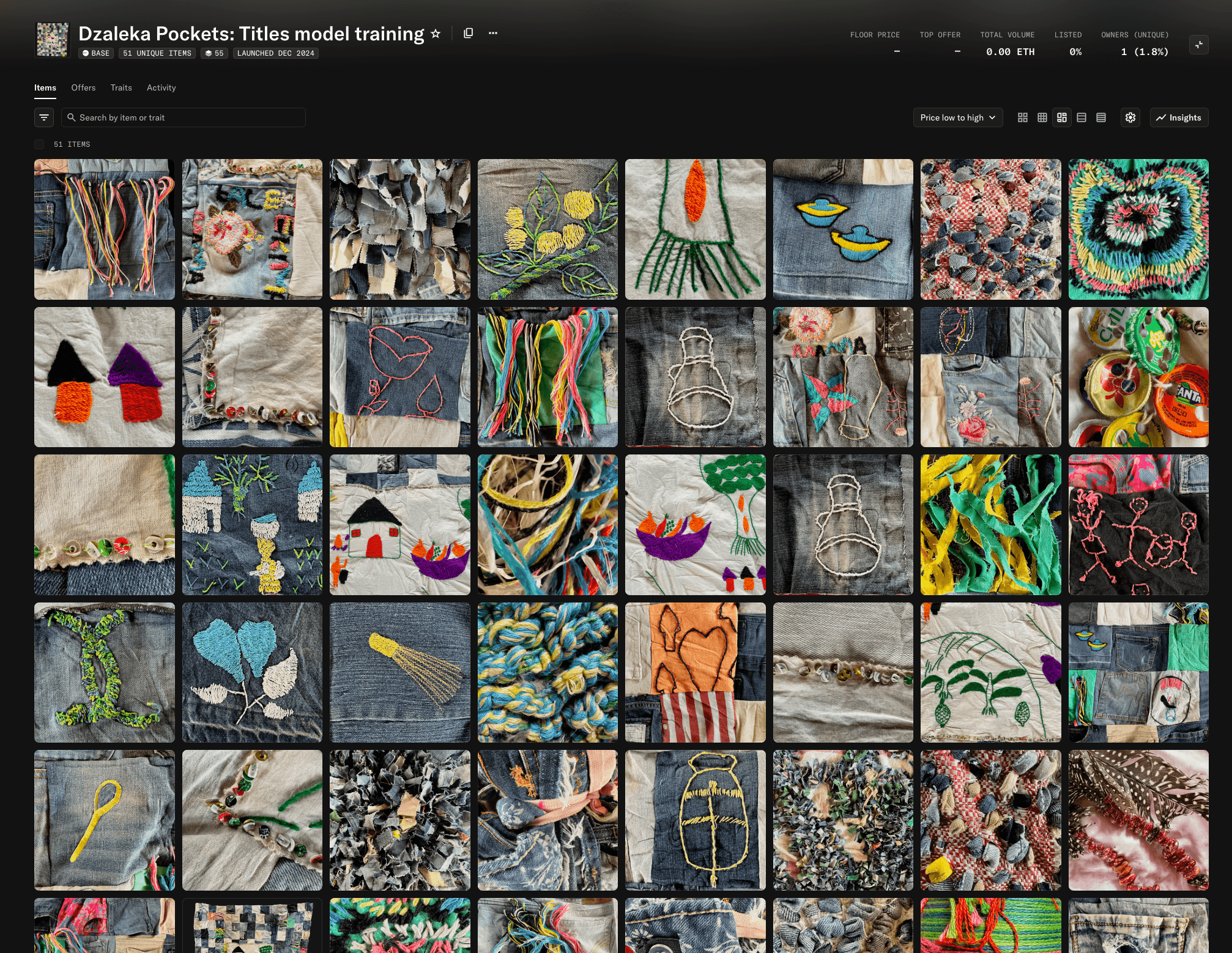Switch to large grid view

coord(1023,117)
